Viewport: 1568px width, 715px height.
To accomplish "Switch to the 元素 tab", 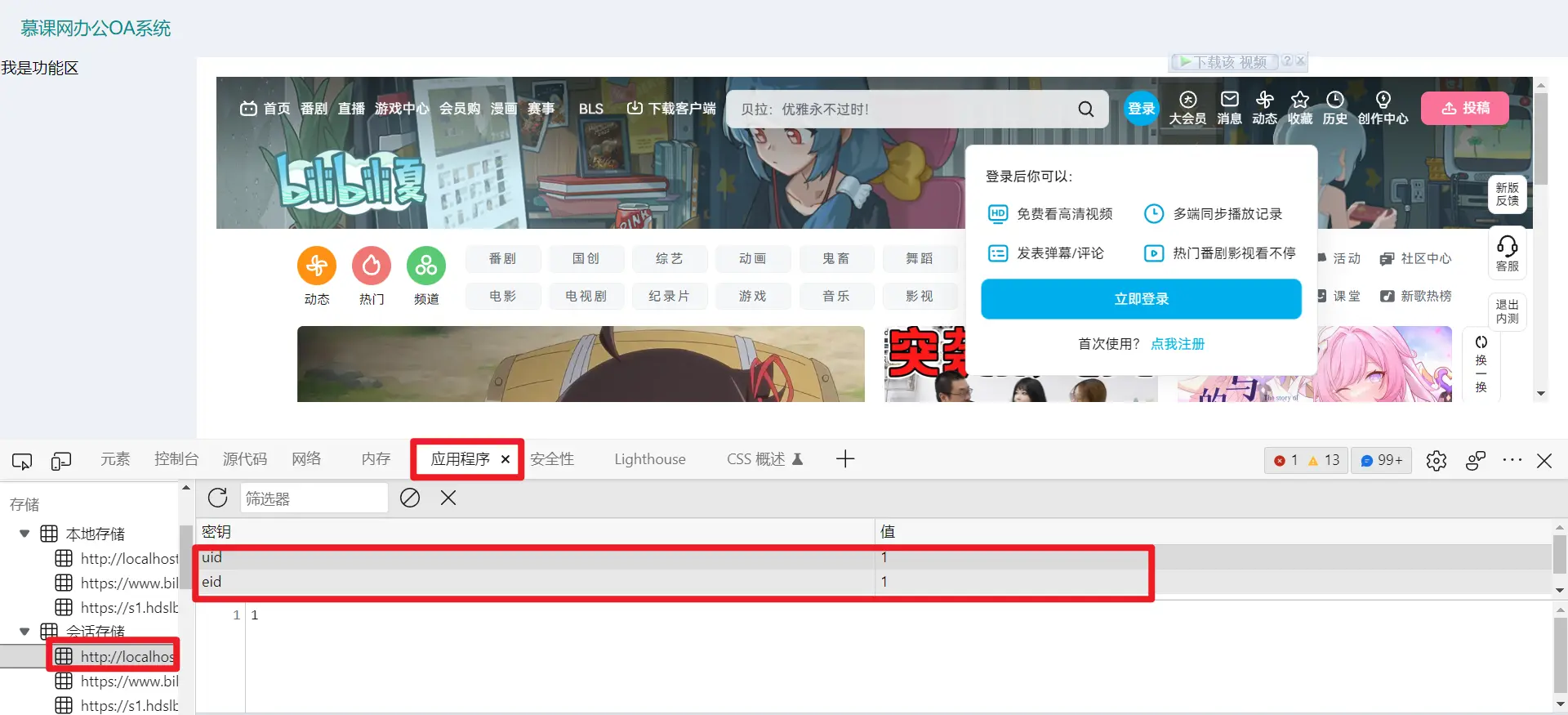I will pyautogui.click(x=115, y=459).
